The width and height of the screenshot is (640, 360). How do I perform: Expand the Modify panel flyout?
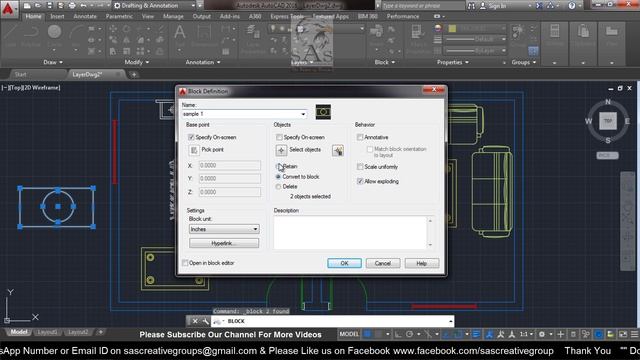[137, 62]
